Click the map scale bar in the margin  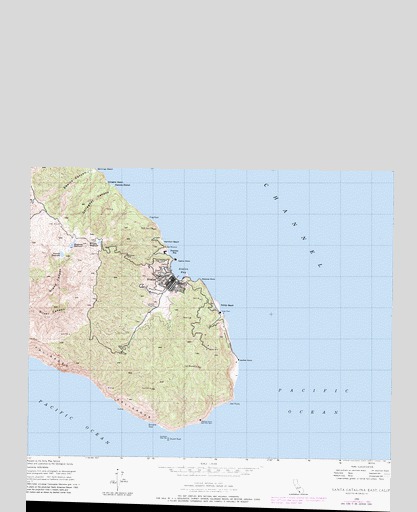tap(210, 471)
